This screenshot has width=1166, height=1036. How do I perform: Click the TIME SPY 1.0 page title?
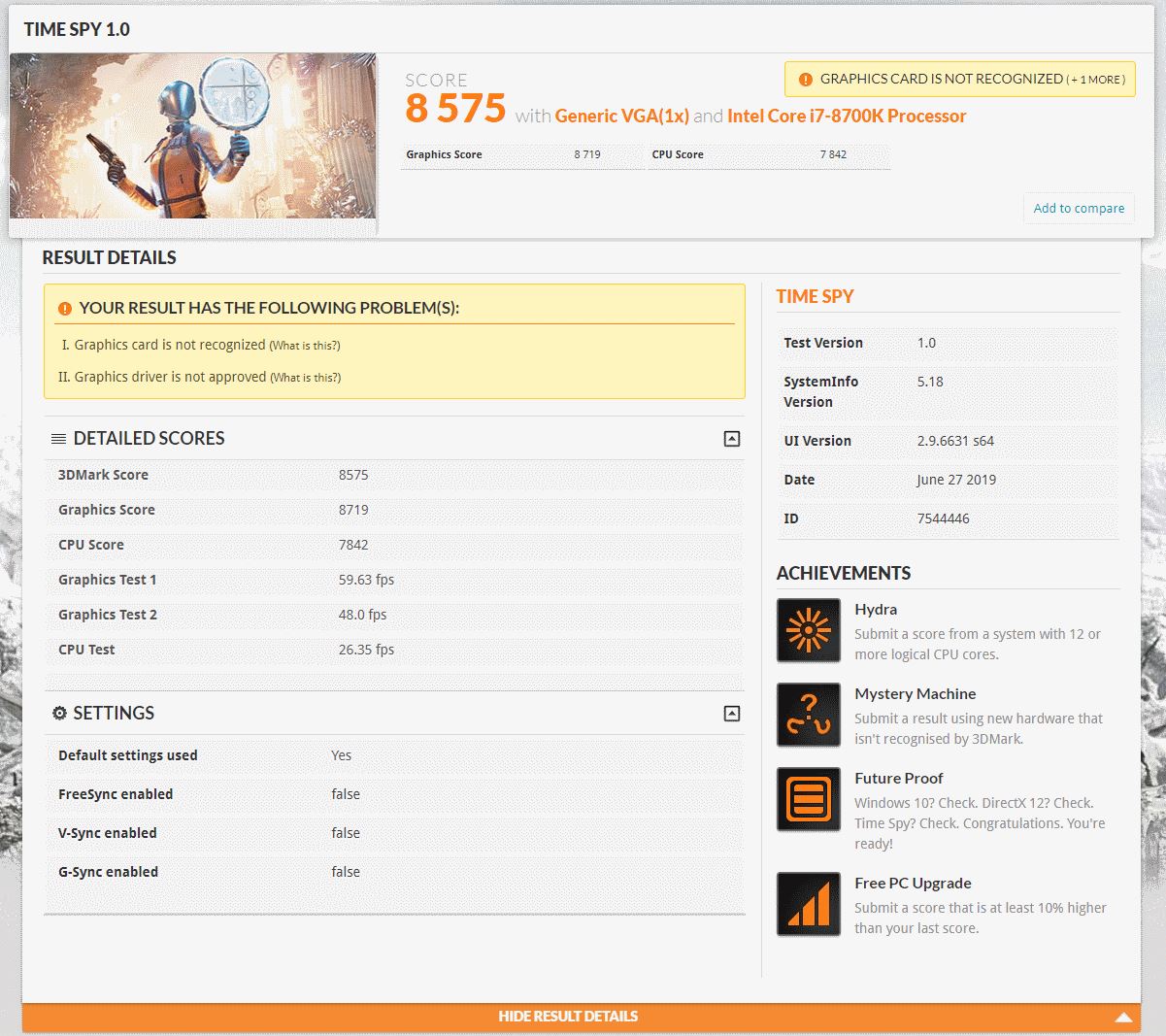tap(77, 29)
